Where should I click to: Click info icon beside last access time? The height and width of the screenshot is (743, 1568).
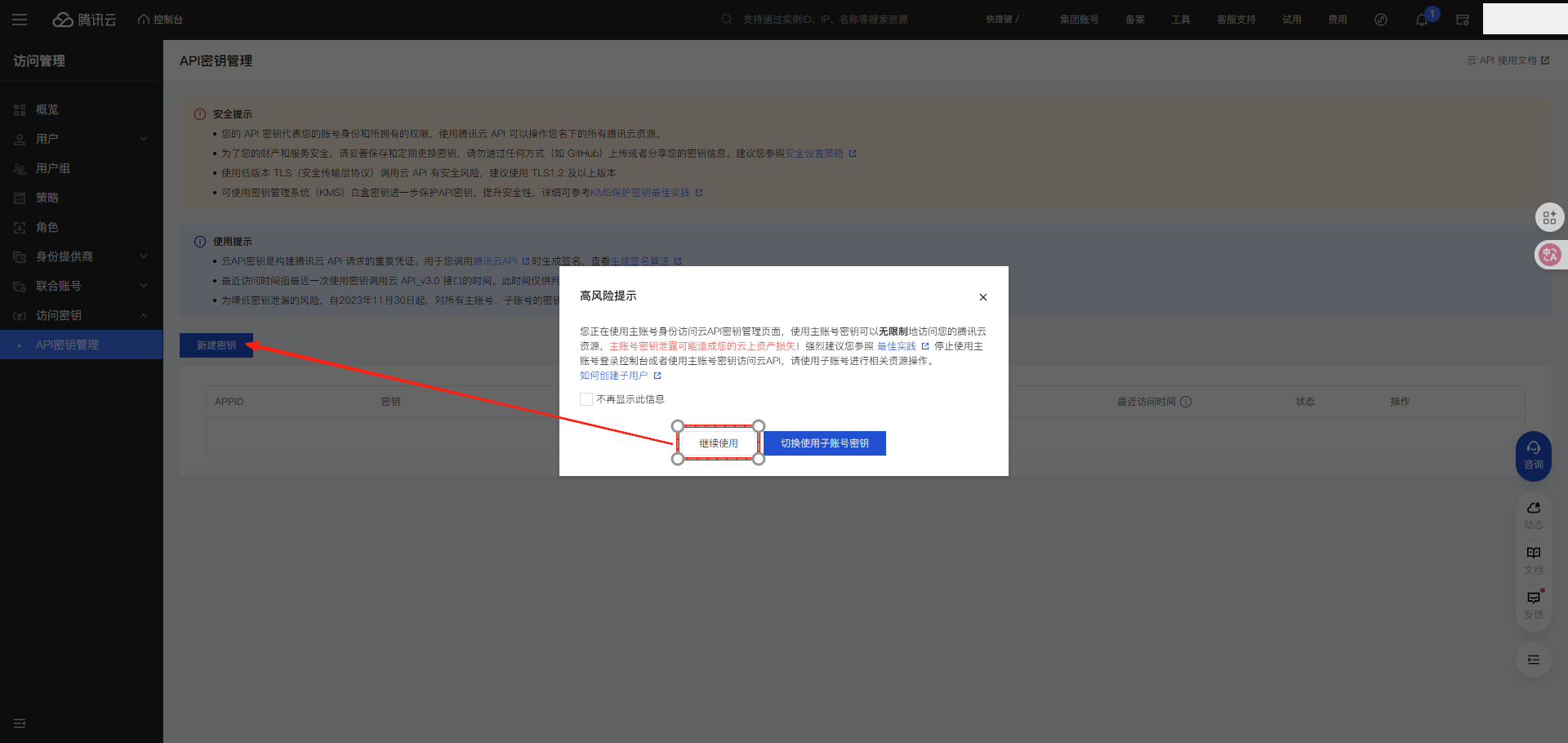tap(1186, 402)
